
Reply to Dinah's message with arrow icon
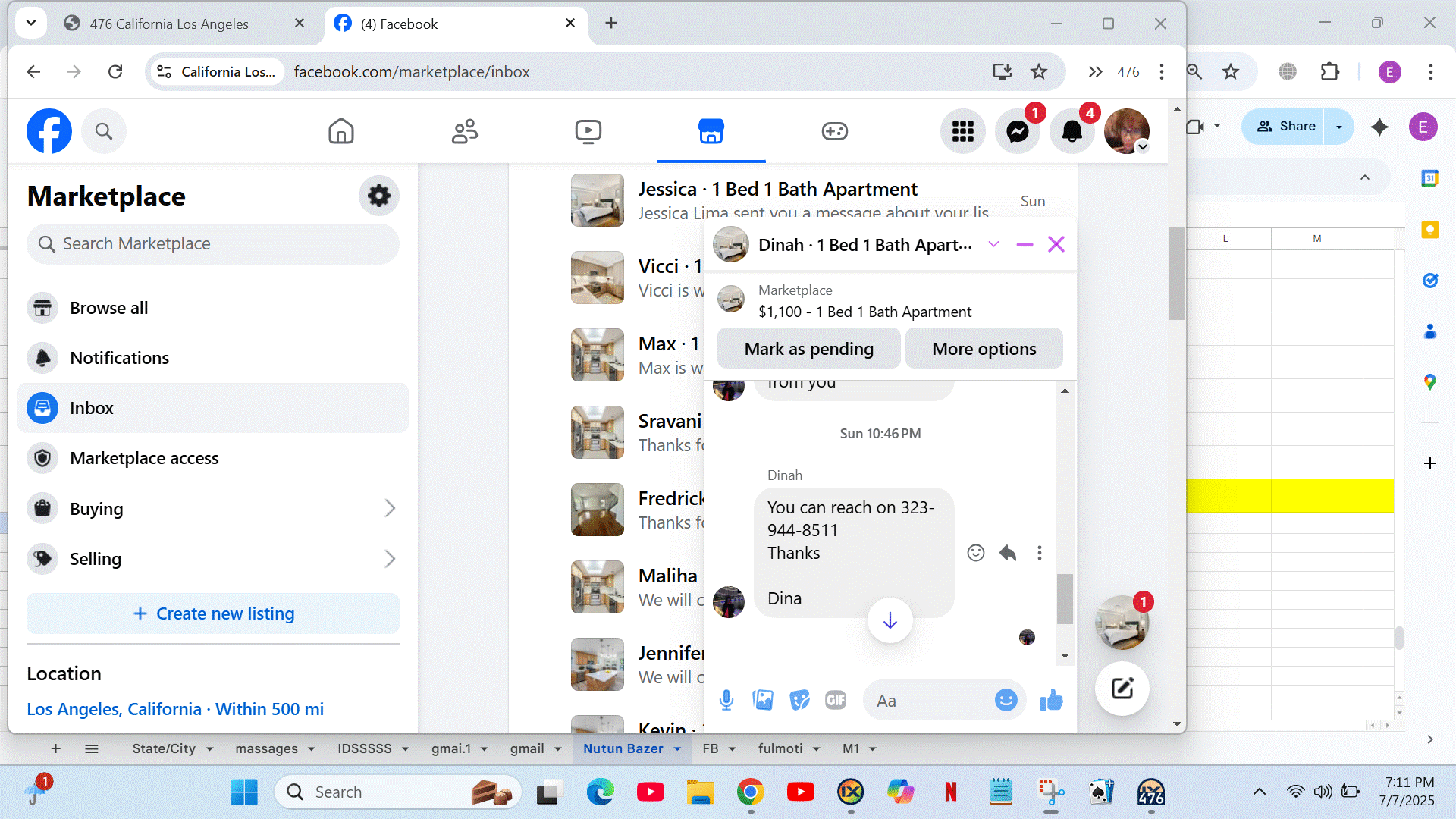tap(1008, 553)
